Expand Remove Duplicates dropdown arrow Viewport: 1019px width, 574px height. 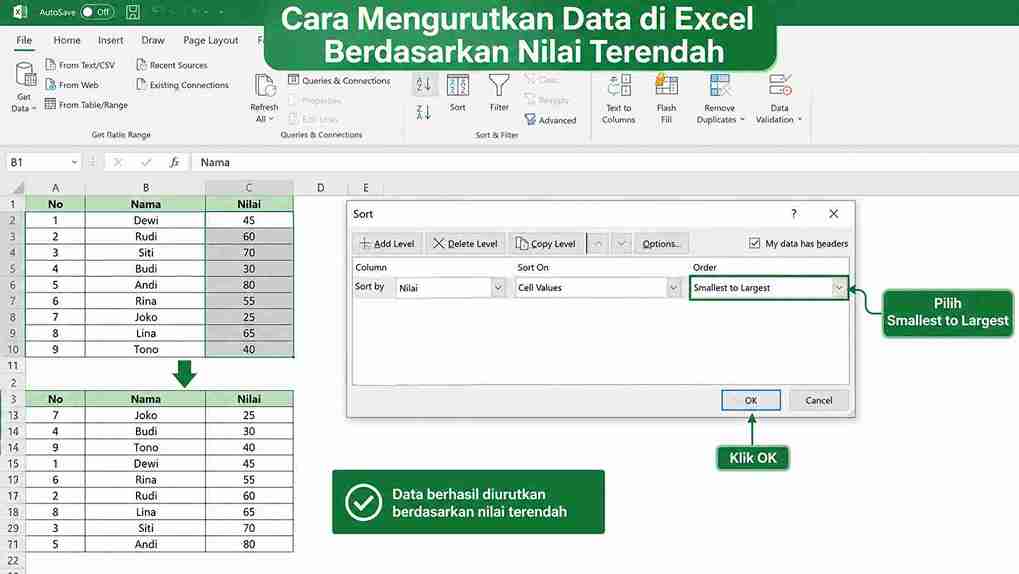(742, 120)
